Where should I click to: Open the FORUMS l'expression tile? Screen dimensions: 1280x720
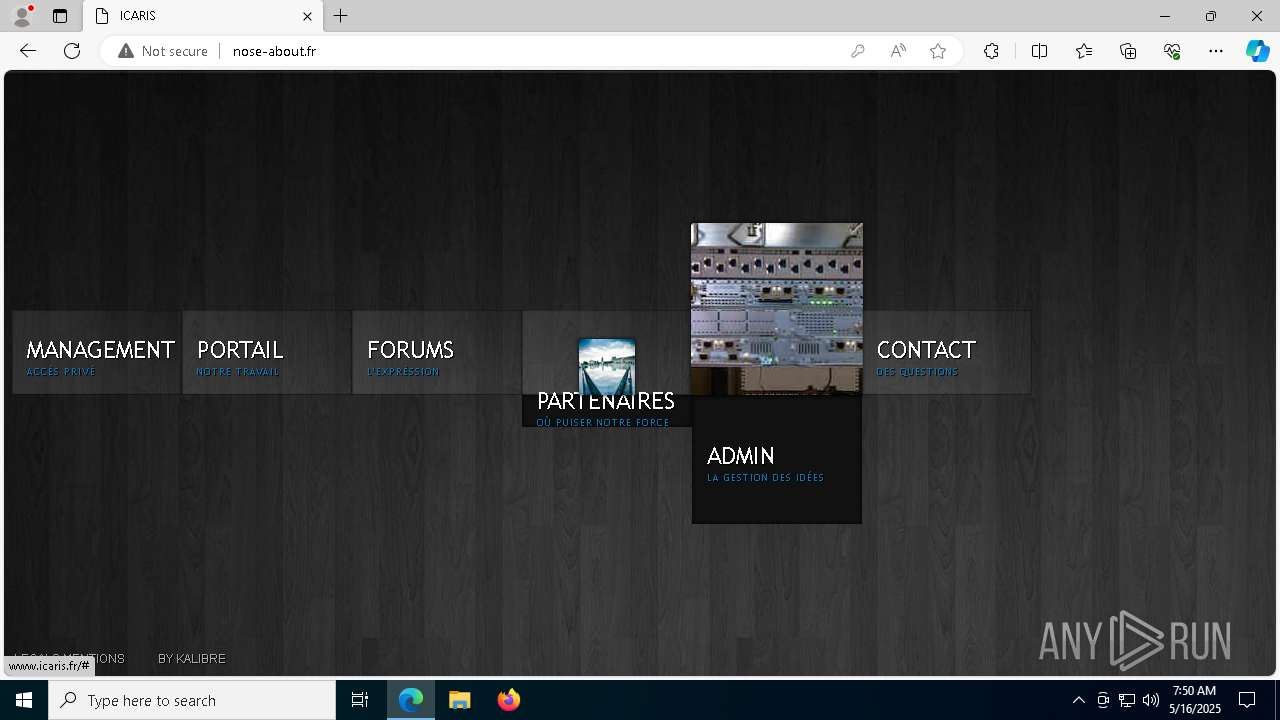[437, 352]
